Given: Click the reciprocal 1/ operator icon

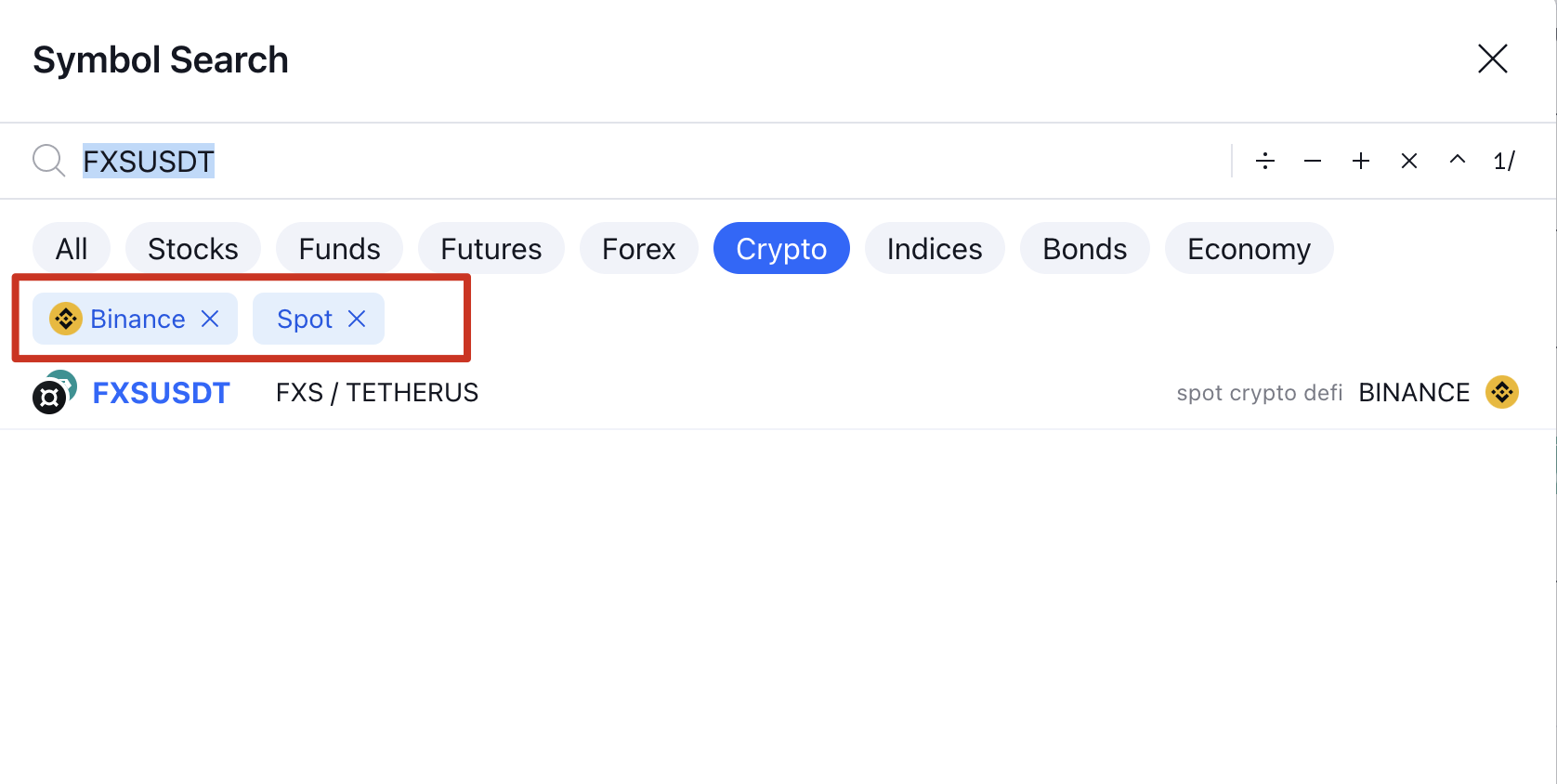Looking at the screenshot, I should pos(1505,161).
